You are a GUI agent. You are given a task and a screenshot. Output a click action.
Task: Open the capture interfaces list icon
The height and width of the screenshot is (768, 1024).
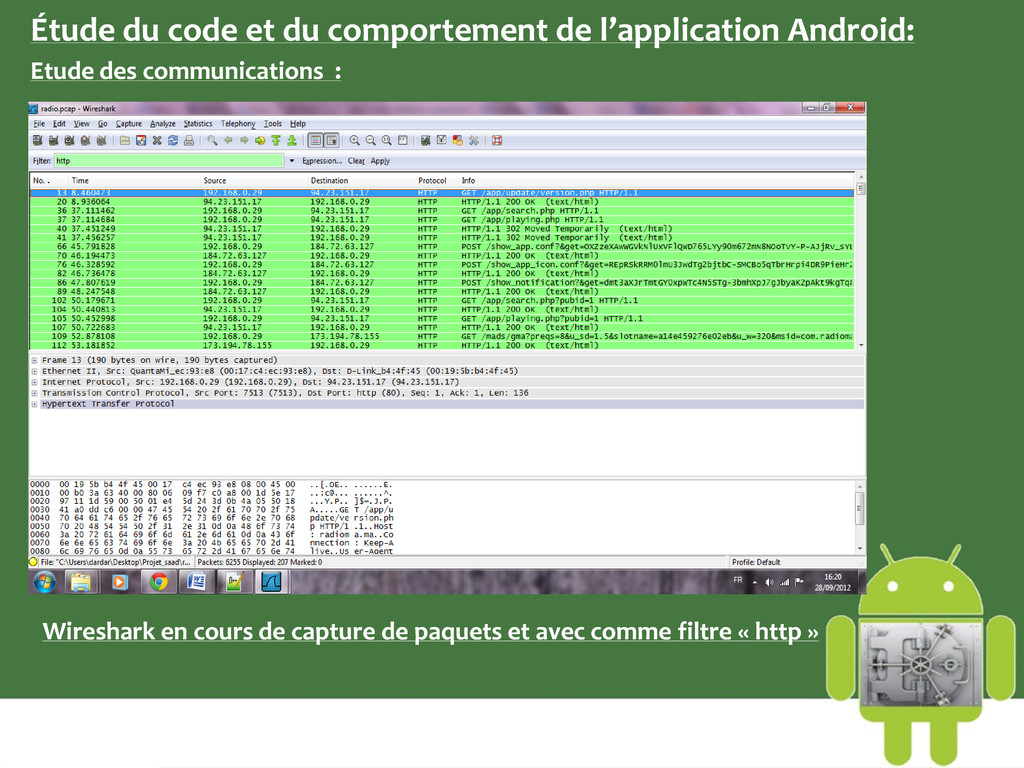click(37, 140)
